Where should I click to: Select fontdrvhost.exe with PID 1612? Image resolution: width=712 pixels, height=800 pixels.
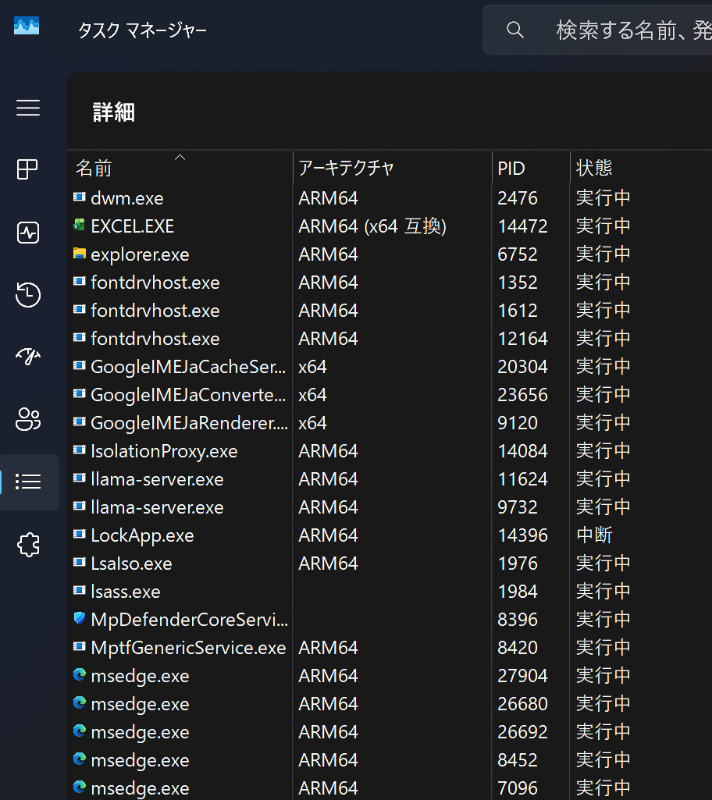pos(155,310)
